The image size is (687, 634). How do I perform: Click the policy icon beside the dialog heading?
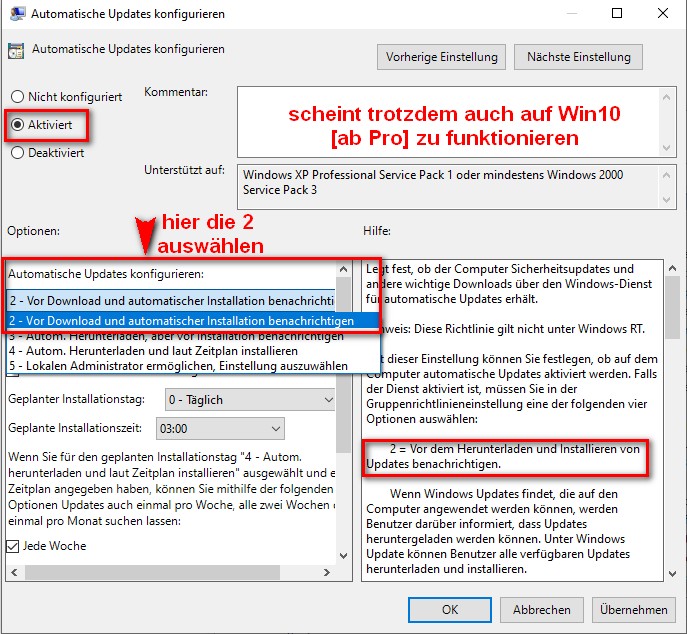[x=16, y=49]
